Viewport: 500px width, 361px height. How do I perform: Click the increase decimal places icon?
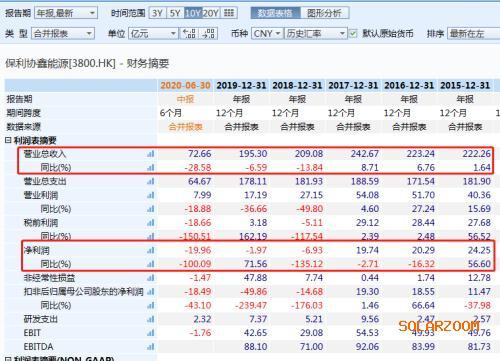[209, 33]
